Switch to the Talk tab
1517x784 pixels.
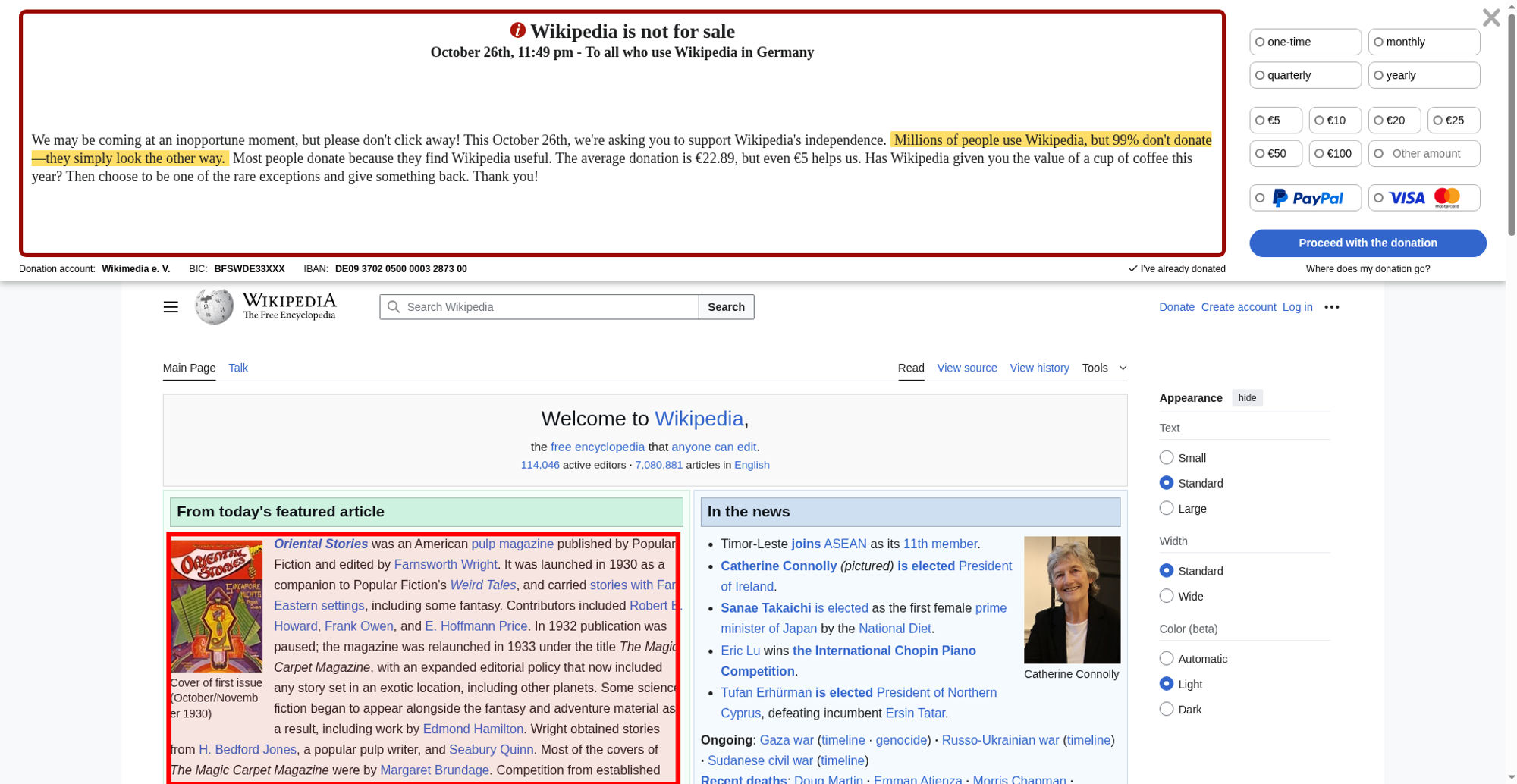pyautogui.click(x=238, y=368)
